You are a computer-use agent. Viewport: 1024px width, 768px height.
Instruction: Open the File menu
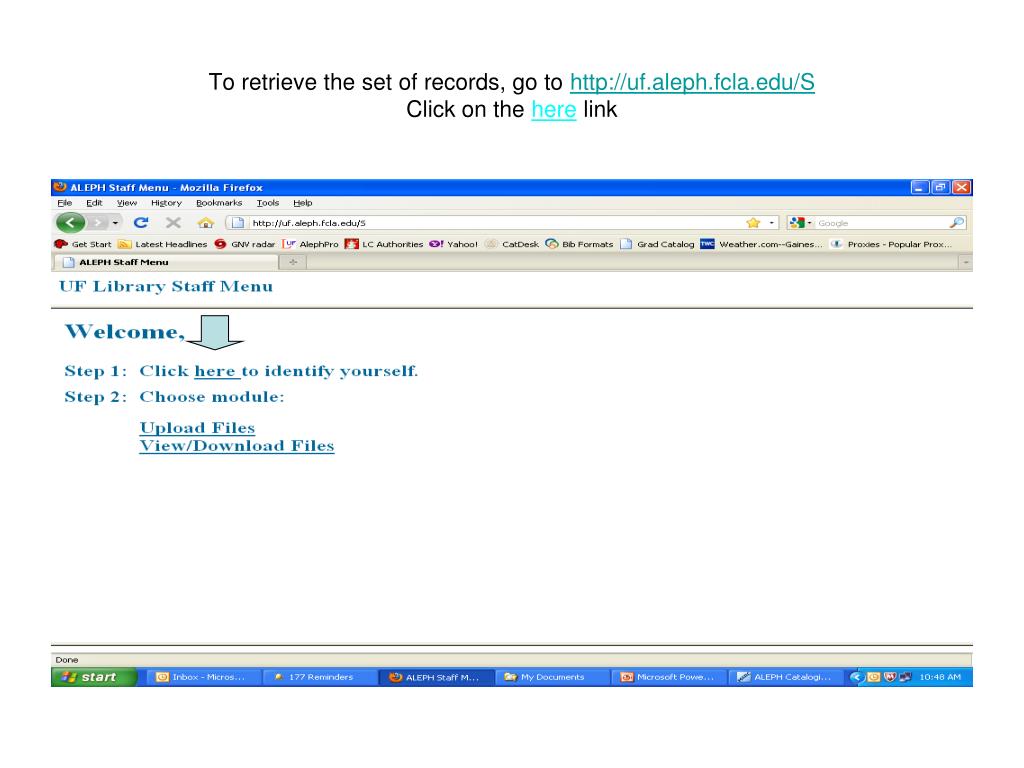coord(65,203)
